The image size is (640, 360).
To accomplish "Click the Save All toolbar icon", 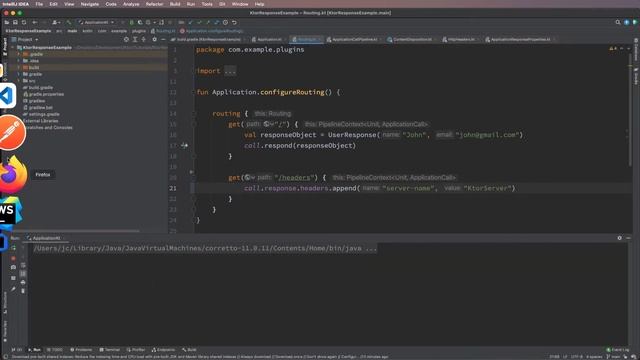I will (16, 22).
